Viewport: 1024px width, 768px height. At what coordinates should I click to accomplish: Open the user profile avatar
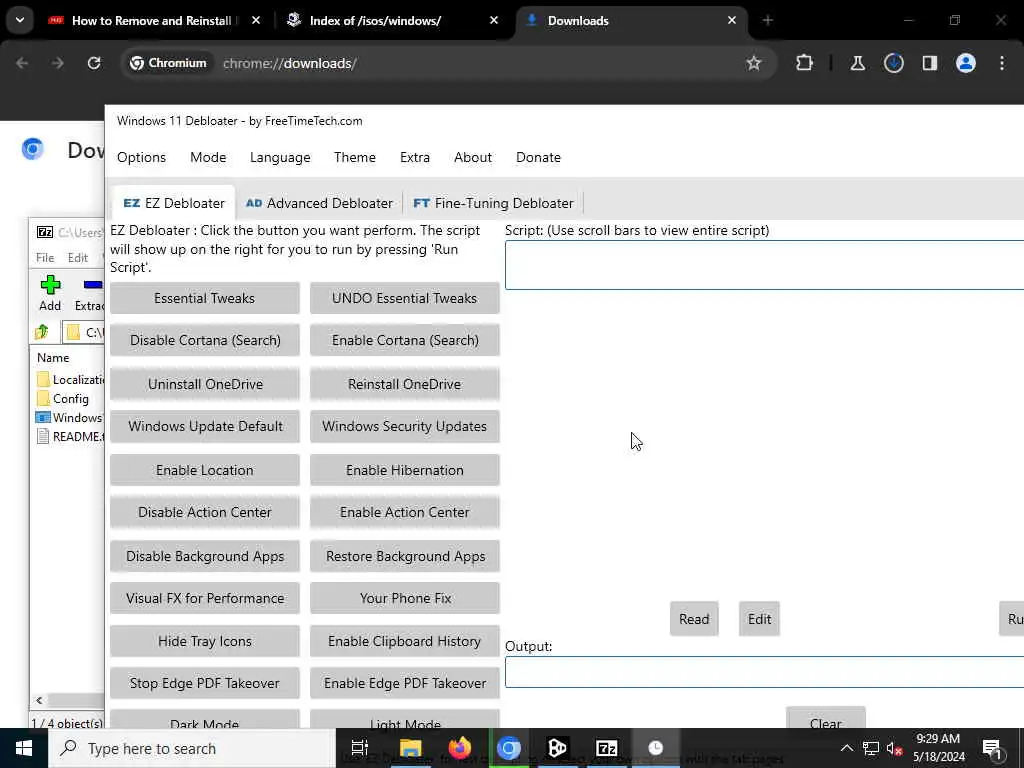(x=965, y=63)
